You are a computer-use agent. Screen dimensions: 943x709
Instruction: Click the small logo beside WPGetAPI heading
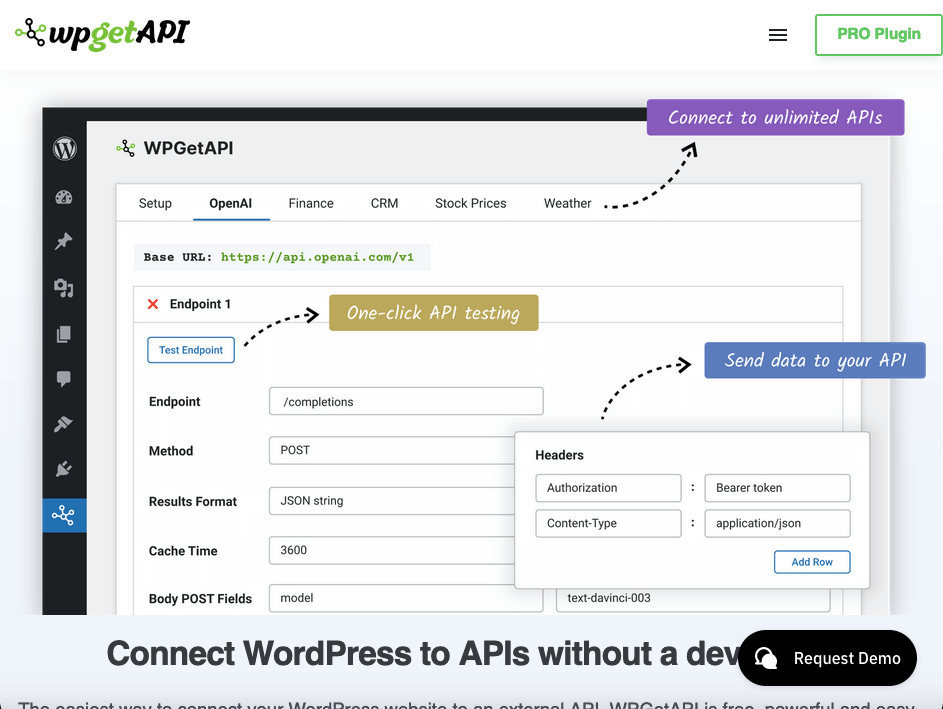pos(126,148)
